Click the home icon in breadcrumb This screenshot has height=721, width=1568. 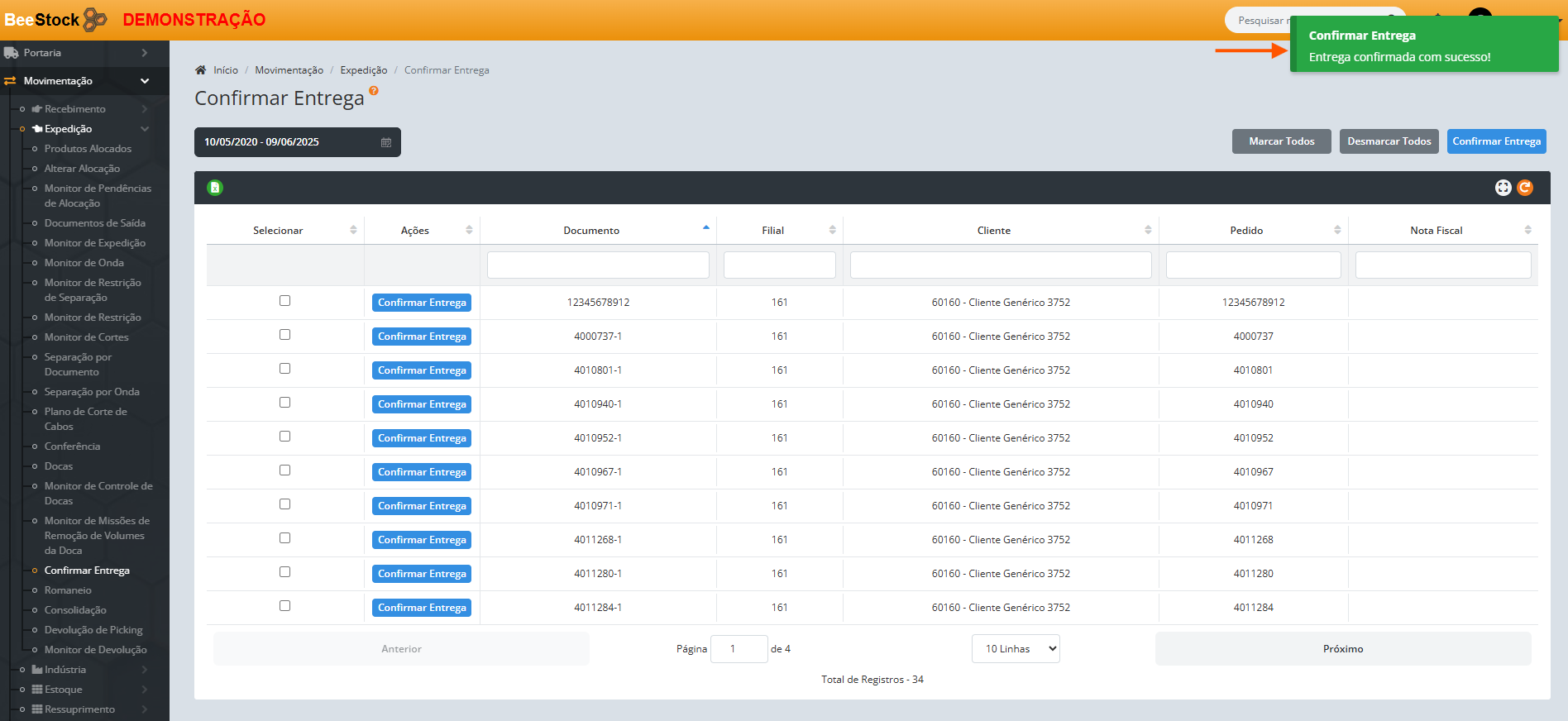coord(200,70)
